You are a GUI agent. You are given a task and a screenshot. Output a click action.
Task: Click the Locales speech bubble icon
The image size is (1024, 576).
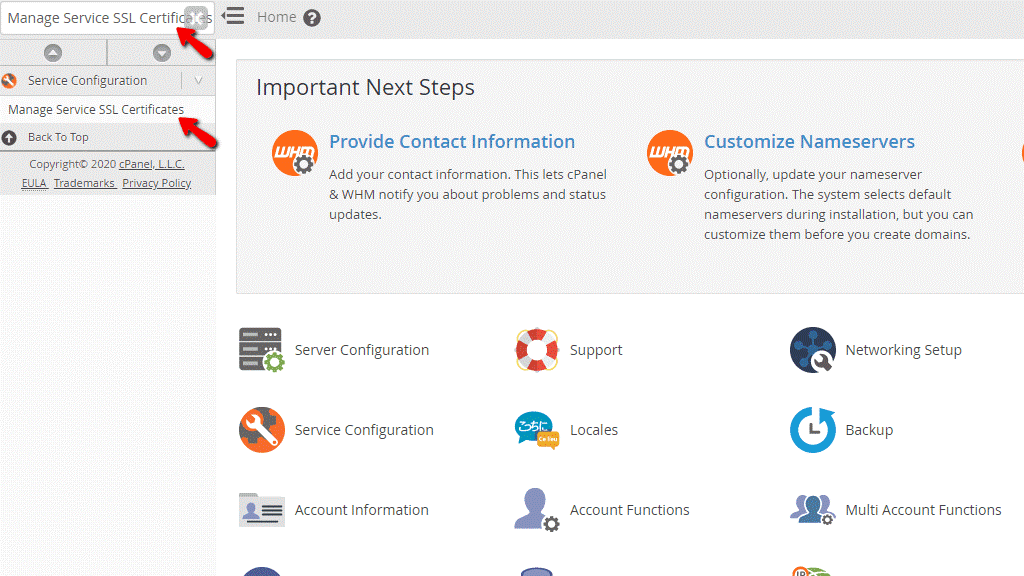pyautogui.click(x=537, y=430)
